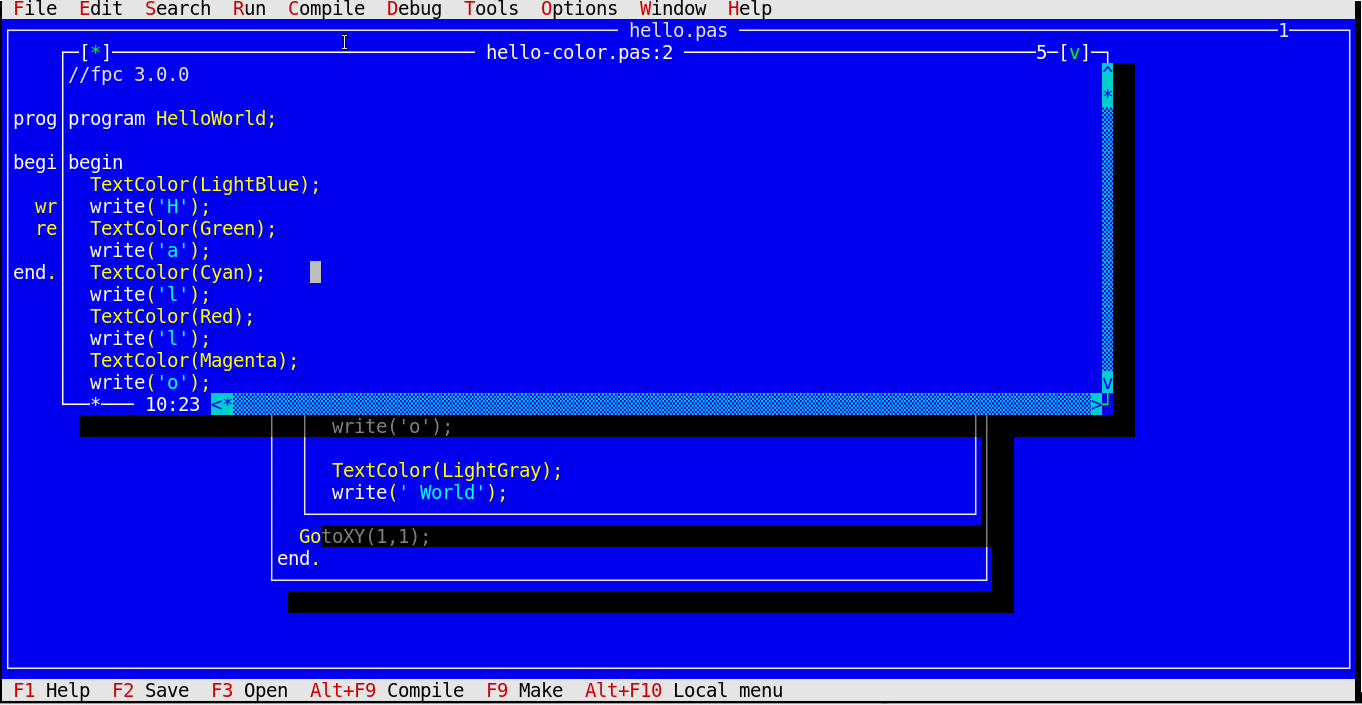1362x705 pixels.
Task: Click F9 Make in status bar
Action: 524,690
